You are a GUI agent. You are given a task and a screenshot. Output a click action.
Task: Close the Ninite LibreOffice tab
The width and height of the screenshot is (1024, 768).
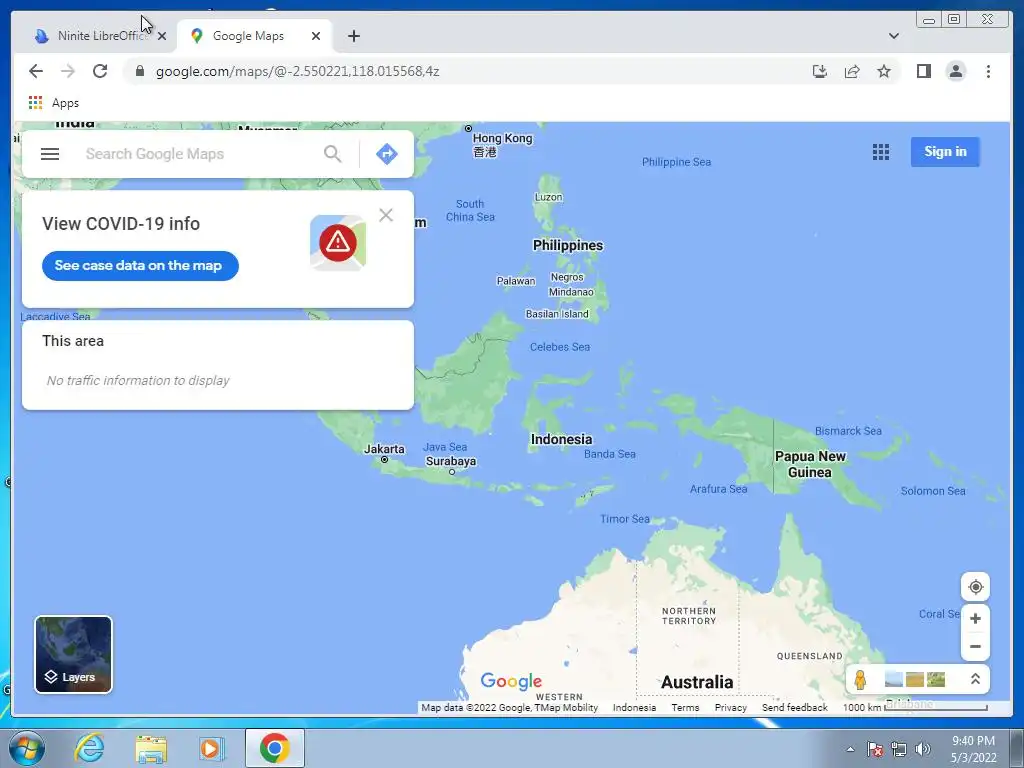tap(162, 37)
